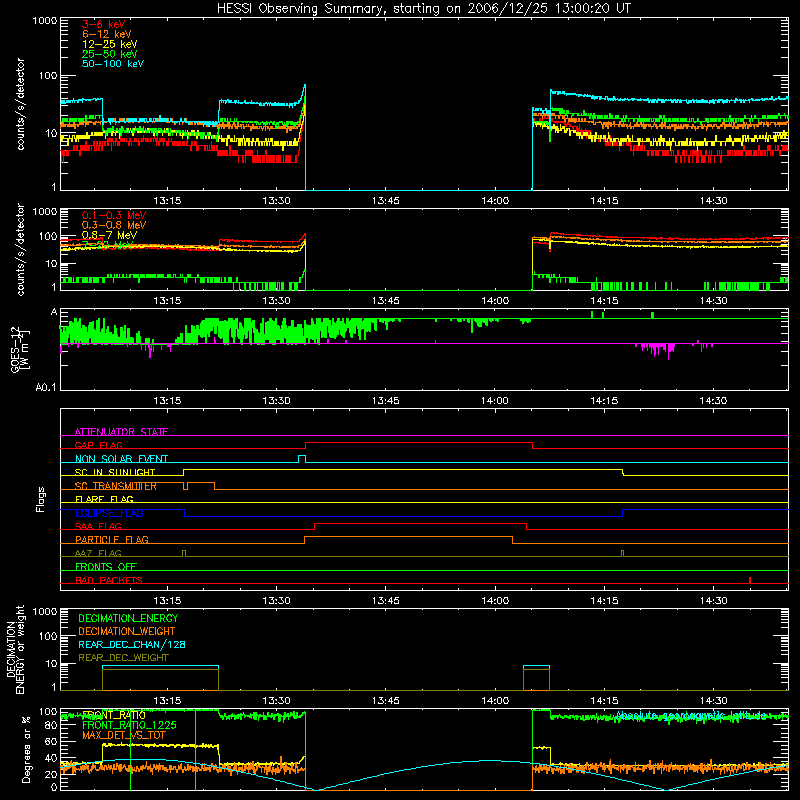The height and width of the screenshot is (800, 800).
Task: Click the REAR_DEC_CHAN/128 legend label
Action: pos(132,644)
